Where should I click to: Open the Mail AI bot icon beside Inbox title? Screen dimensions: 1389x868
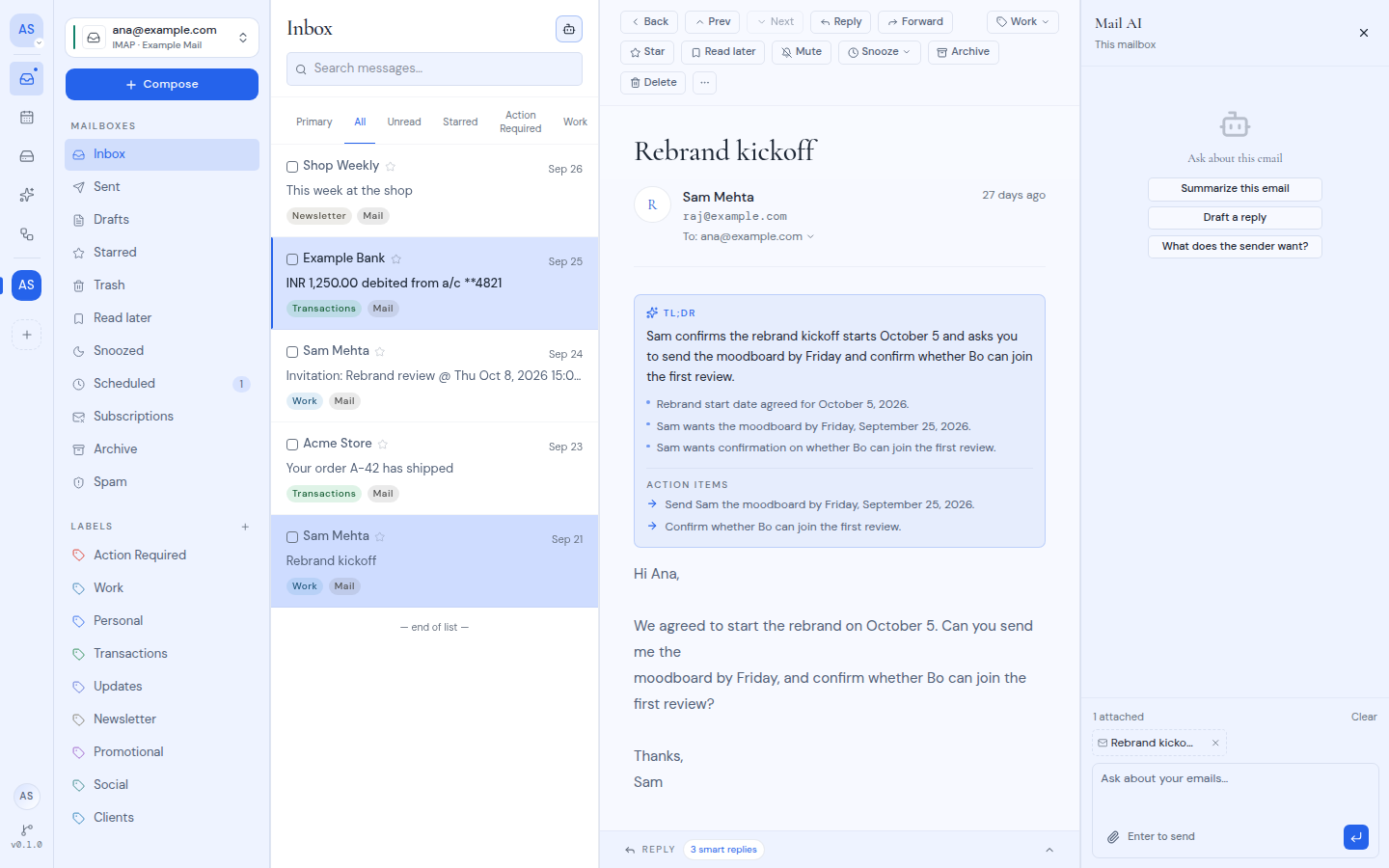click(x=569, y=29)
